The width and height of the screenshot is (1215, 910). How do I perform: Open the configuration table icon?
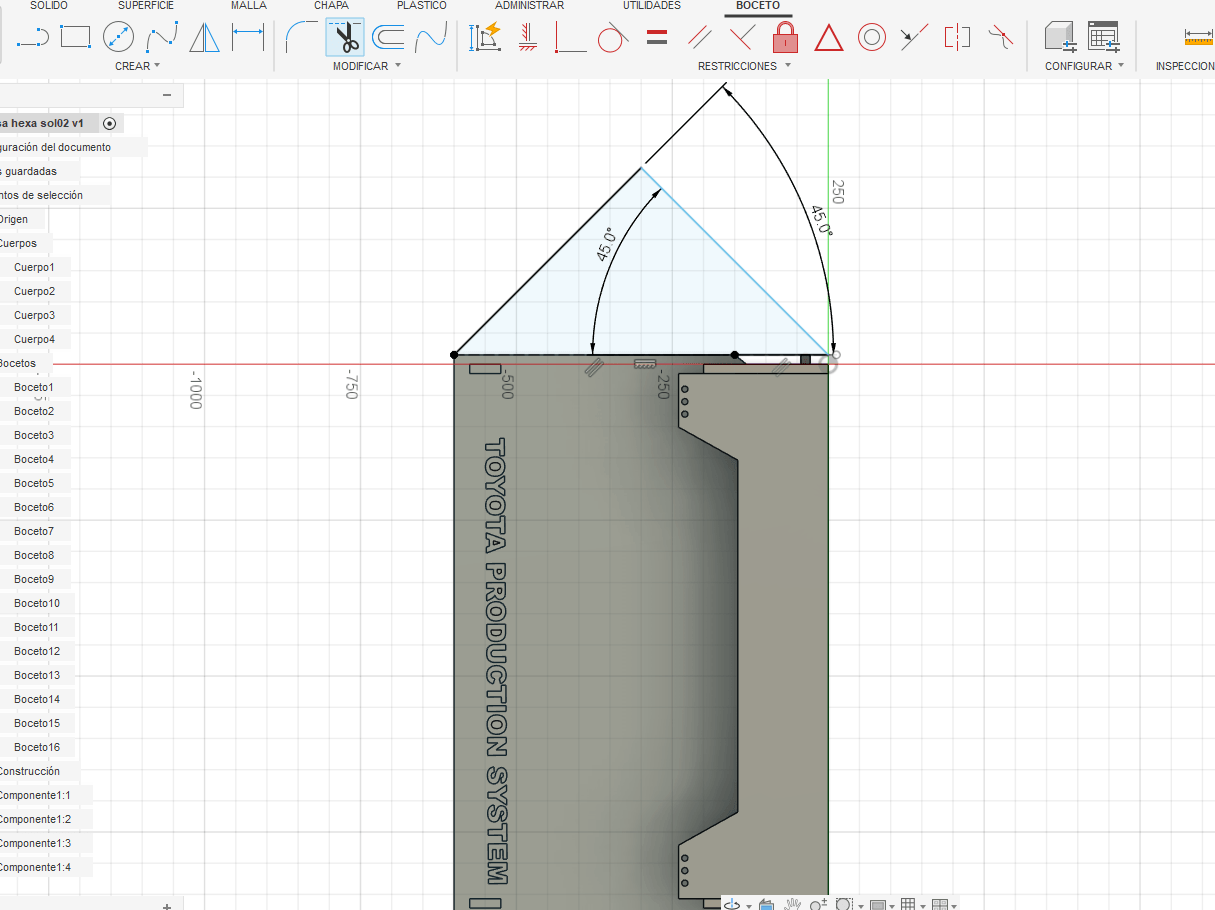click(x=1103, y=37)
